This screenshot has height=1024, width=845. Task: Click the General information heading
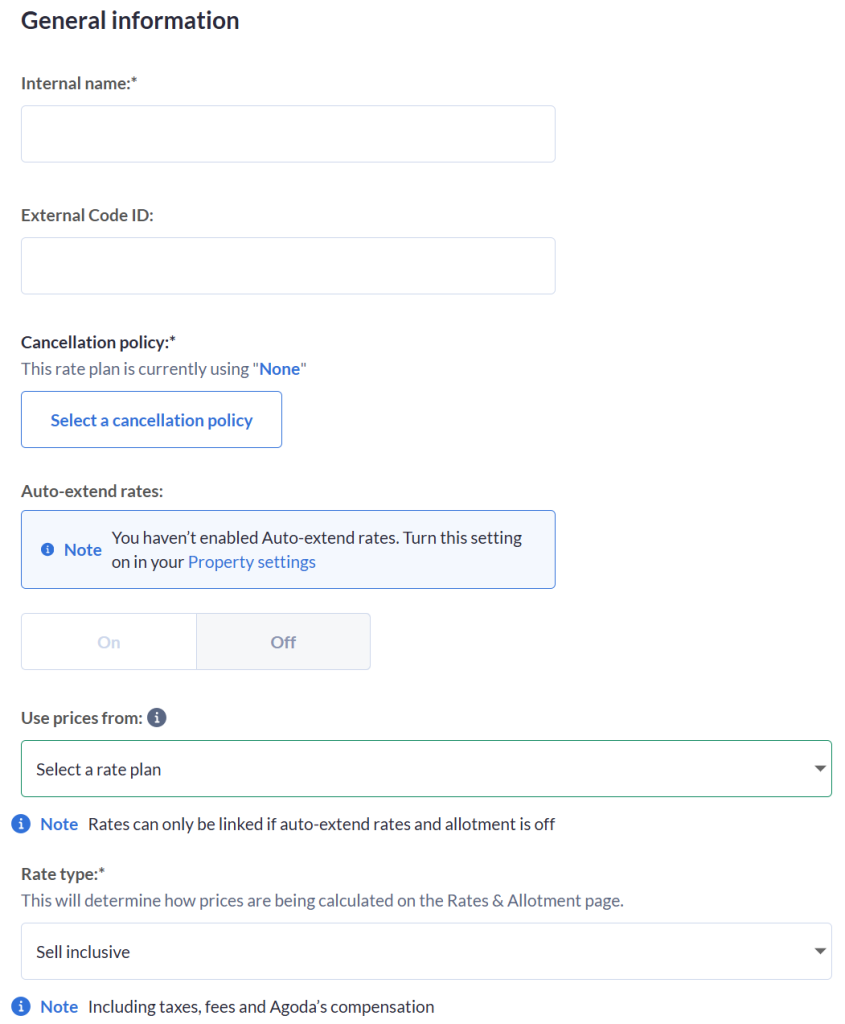pos(130,20)
